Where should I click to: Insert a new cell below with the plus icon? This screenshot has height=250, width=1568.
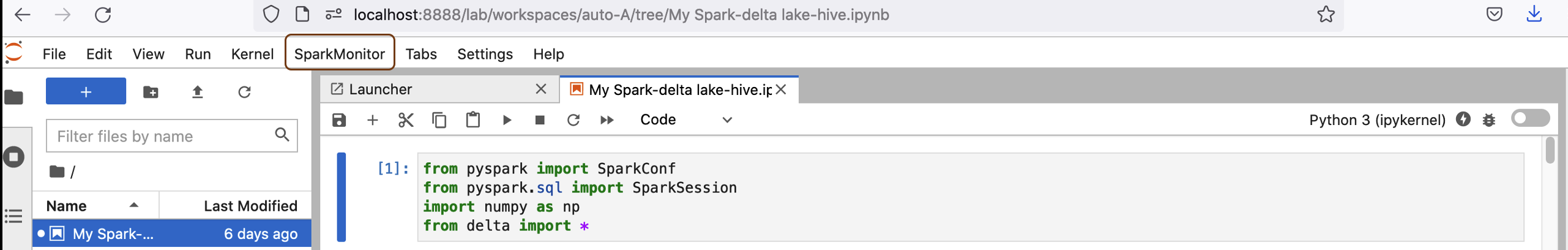[372, 120]
